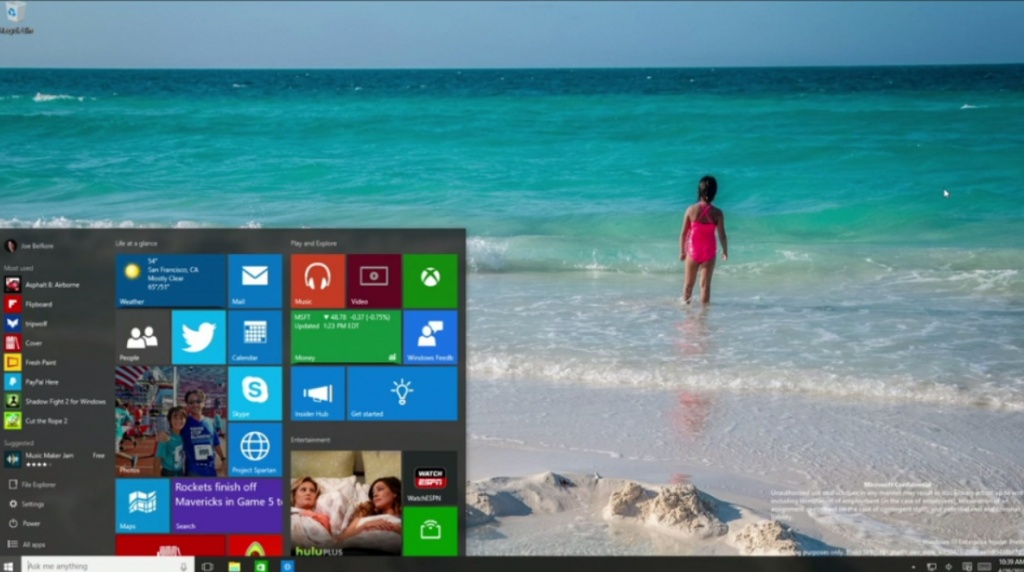This screenshot has height=572, width=1024.
Task: Expand the All apps list
Action: (33, 544)
